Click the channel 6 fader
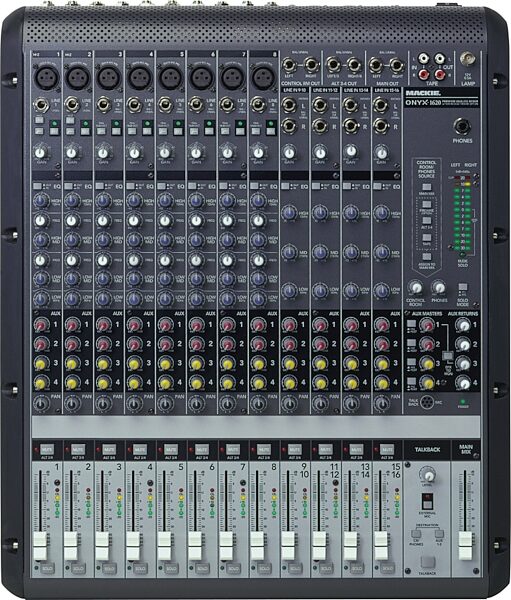The height and width of the screenshot is (600, 511). tap(195, 546)
